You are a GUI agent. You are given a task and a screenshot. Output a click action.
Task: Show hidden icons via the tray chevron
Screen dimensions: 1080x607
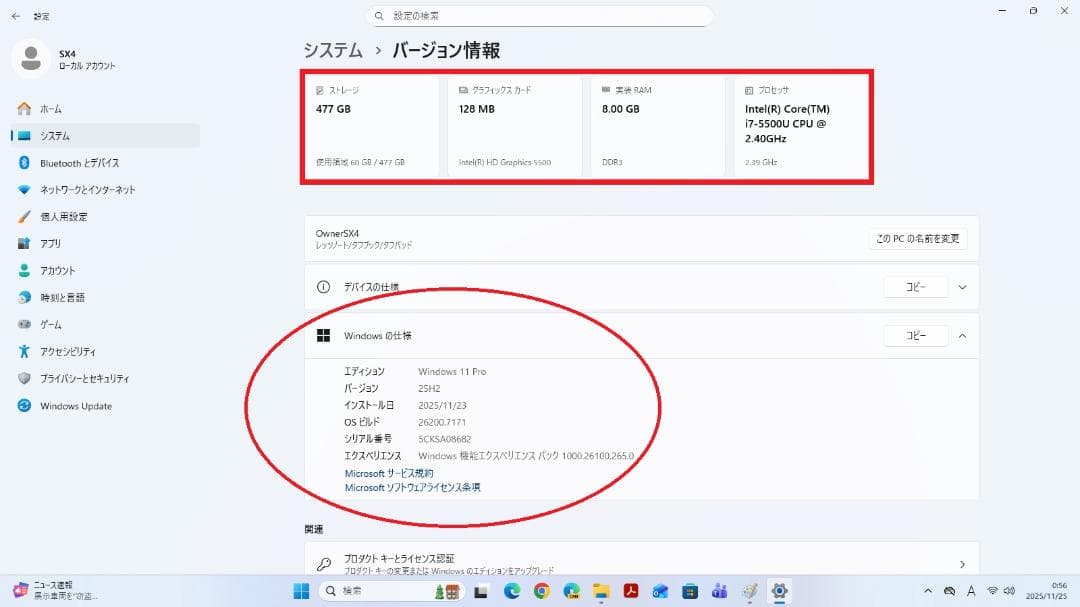[927, 590]
